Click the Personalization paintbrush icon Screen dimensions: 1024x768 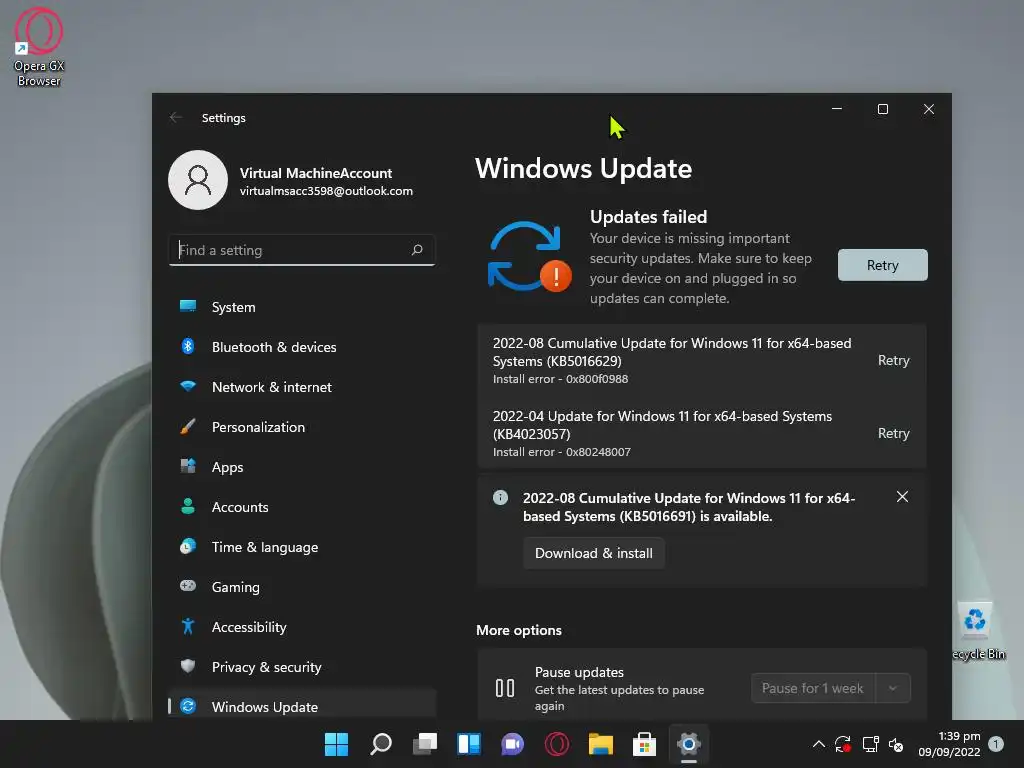188,426
